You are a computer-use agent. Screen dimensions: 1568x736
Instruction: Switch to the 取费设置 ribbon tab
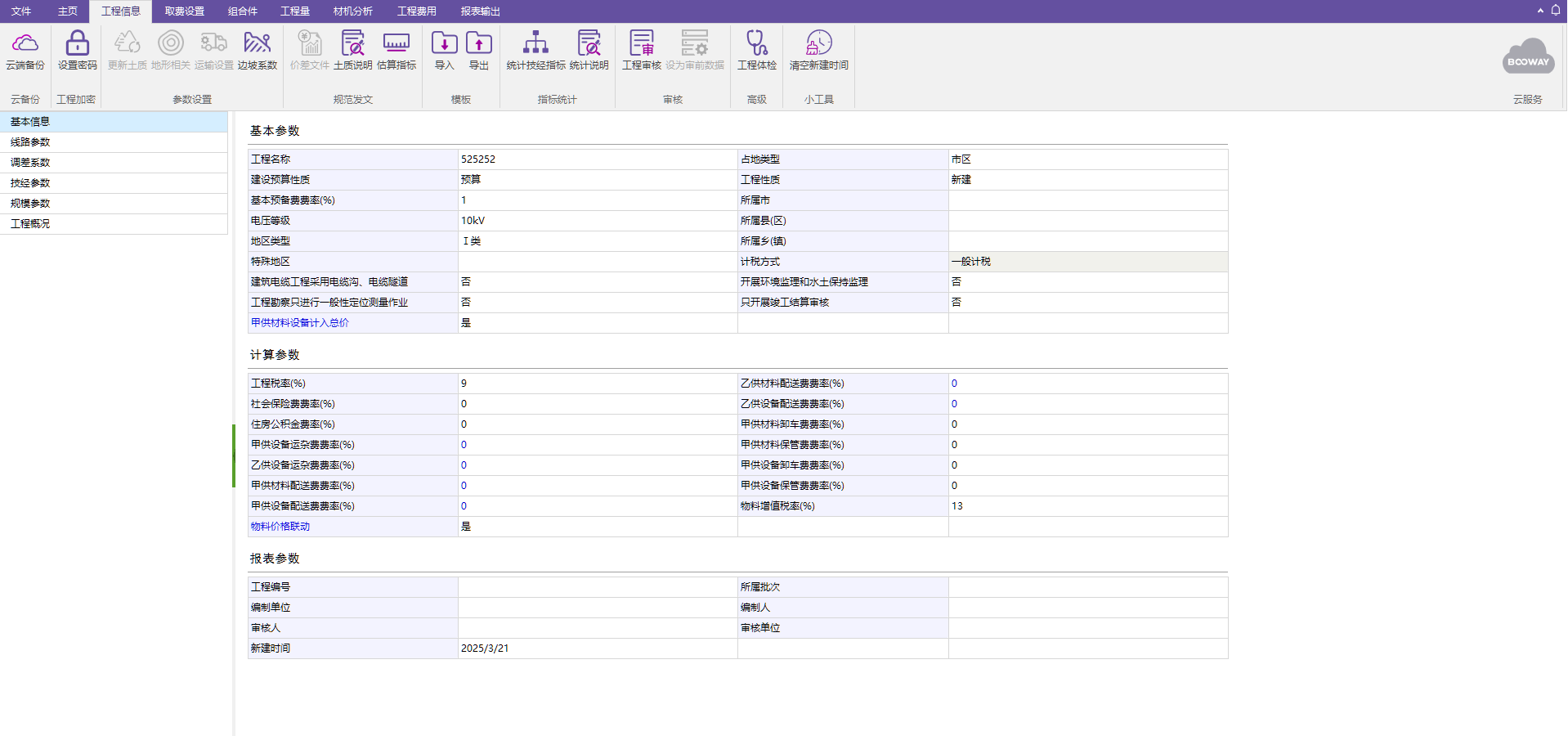click(185, 11)
